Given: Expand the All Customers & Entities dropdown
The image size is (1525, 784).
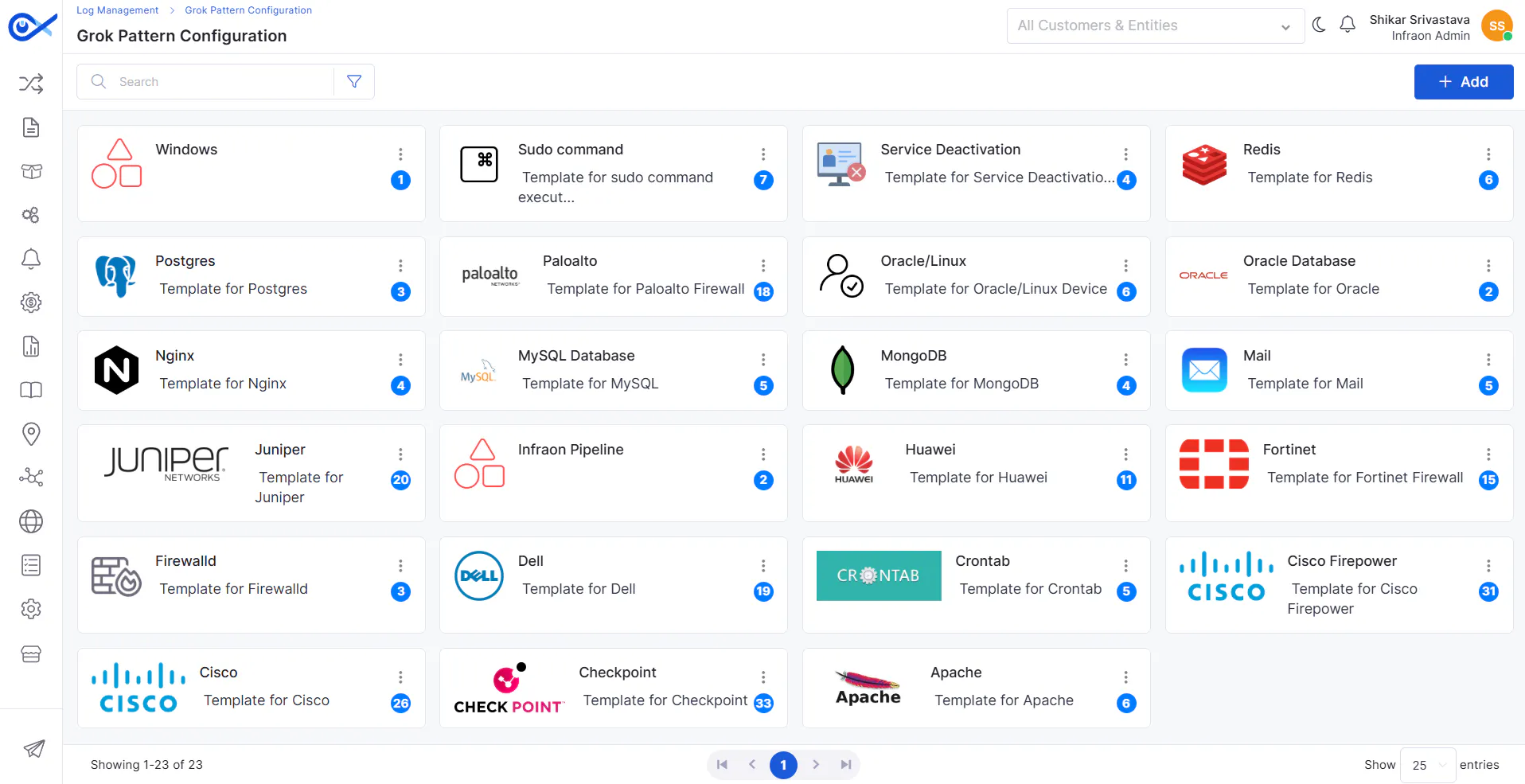Looking at the screenshot, I should coord(1156,25).
